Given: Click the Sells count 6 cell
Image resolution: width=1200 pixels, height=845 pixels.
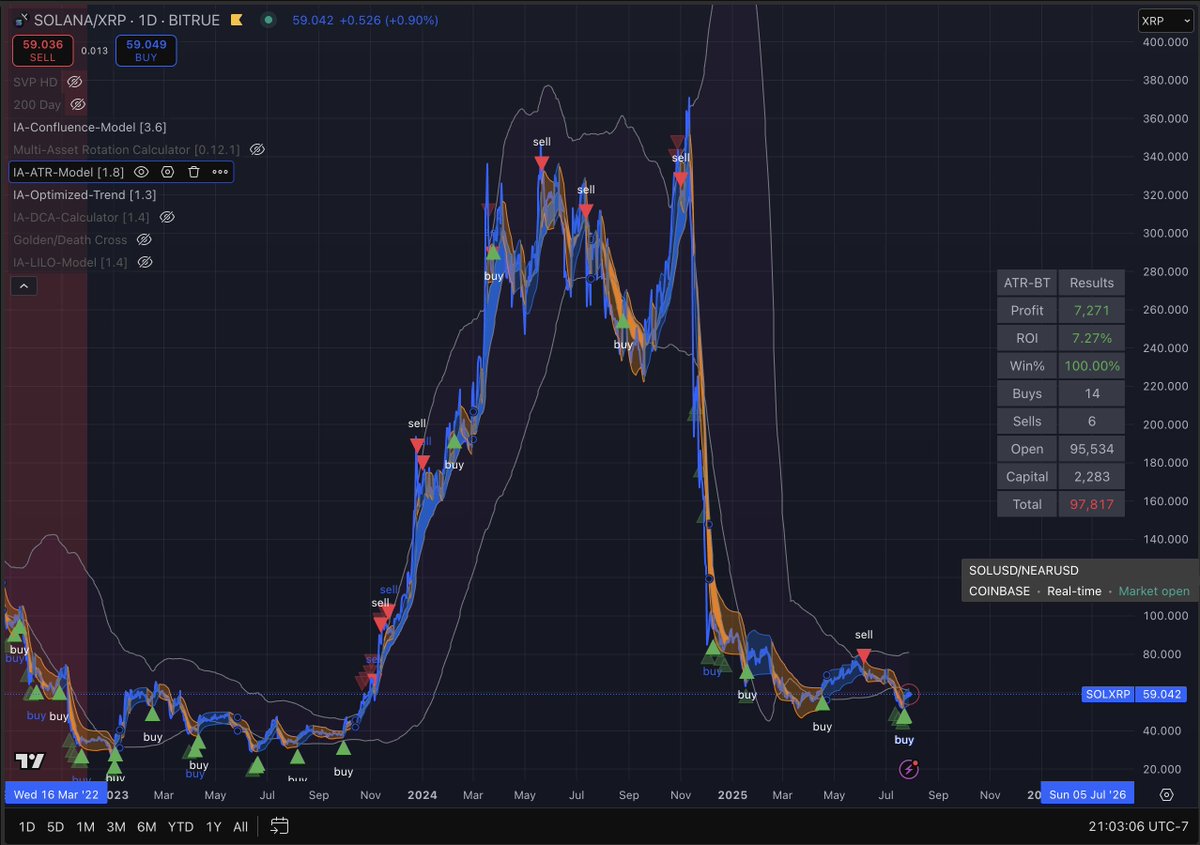Looking at the screenshot, I should (1091, 421).
